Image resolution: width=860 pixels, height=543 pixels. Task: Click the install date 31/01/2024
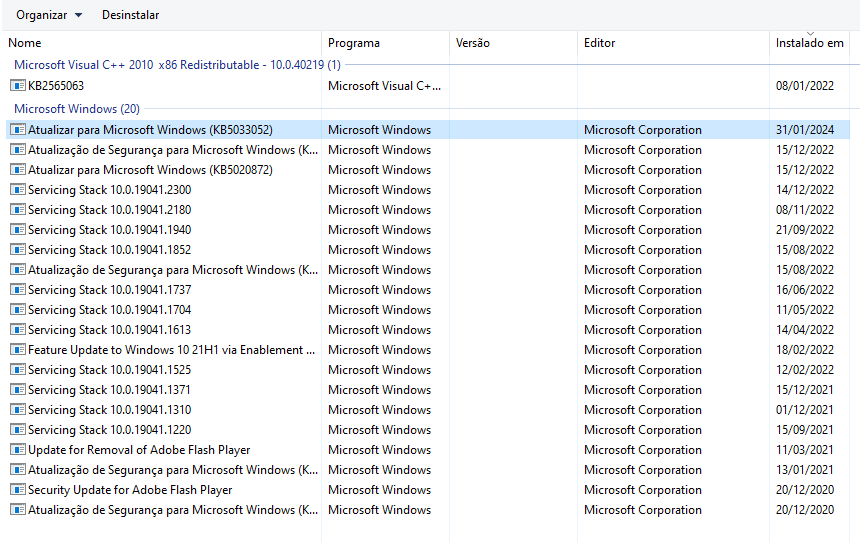(x=805, y=129)
